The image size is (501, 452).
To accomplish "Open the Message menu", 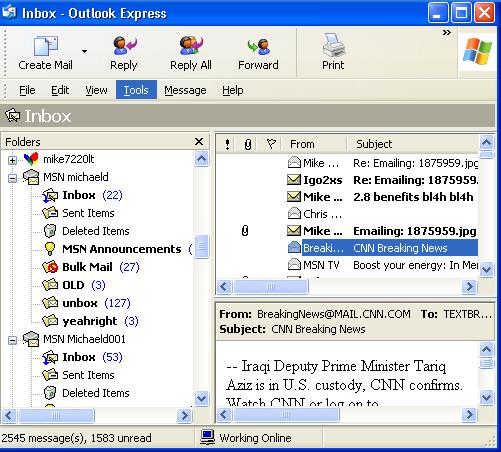I will [x=185, y=90].
